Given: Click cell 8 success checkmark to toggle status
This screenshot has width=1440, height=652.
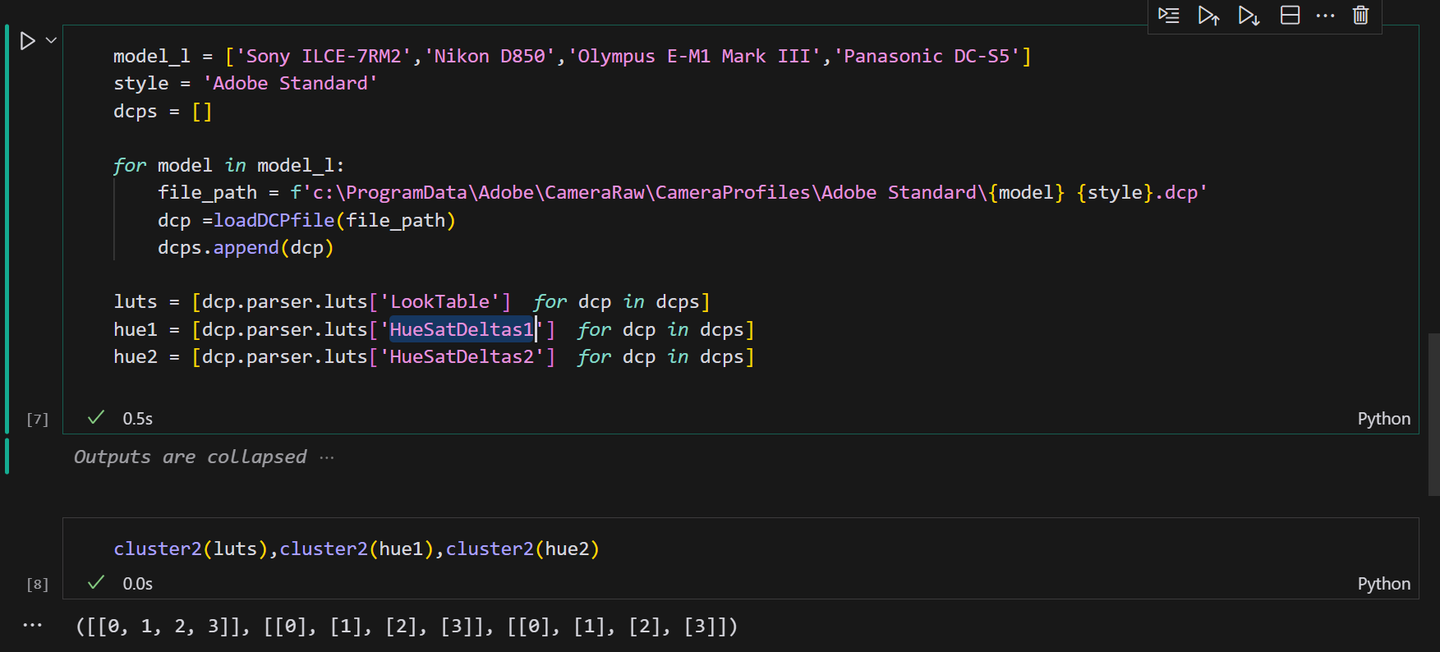Looking at the screenshot, I should coord(95,583).
